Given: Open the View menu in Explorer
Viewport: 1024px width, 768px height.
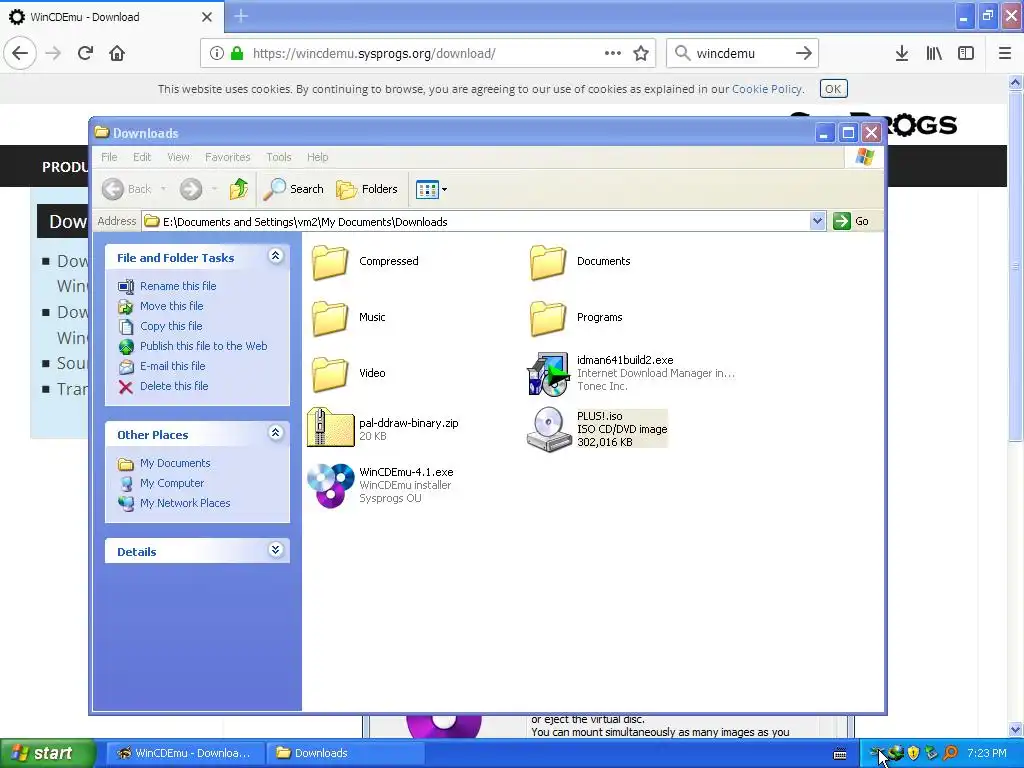Looking at the screenshot, I should (x=178, y=157).
